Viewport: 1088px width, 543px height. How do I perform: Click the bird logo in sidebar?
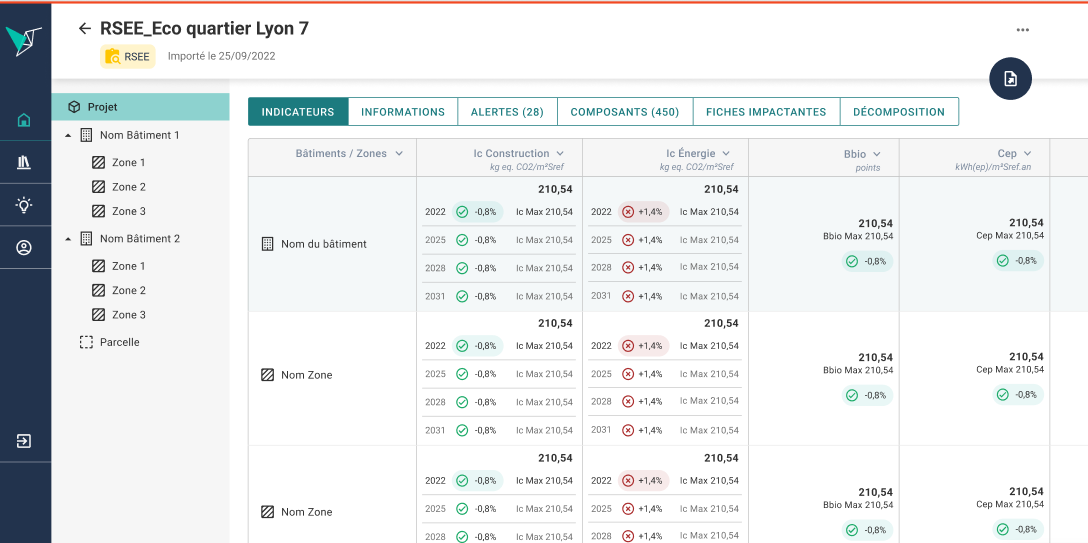pos(24,41)
